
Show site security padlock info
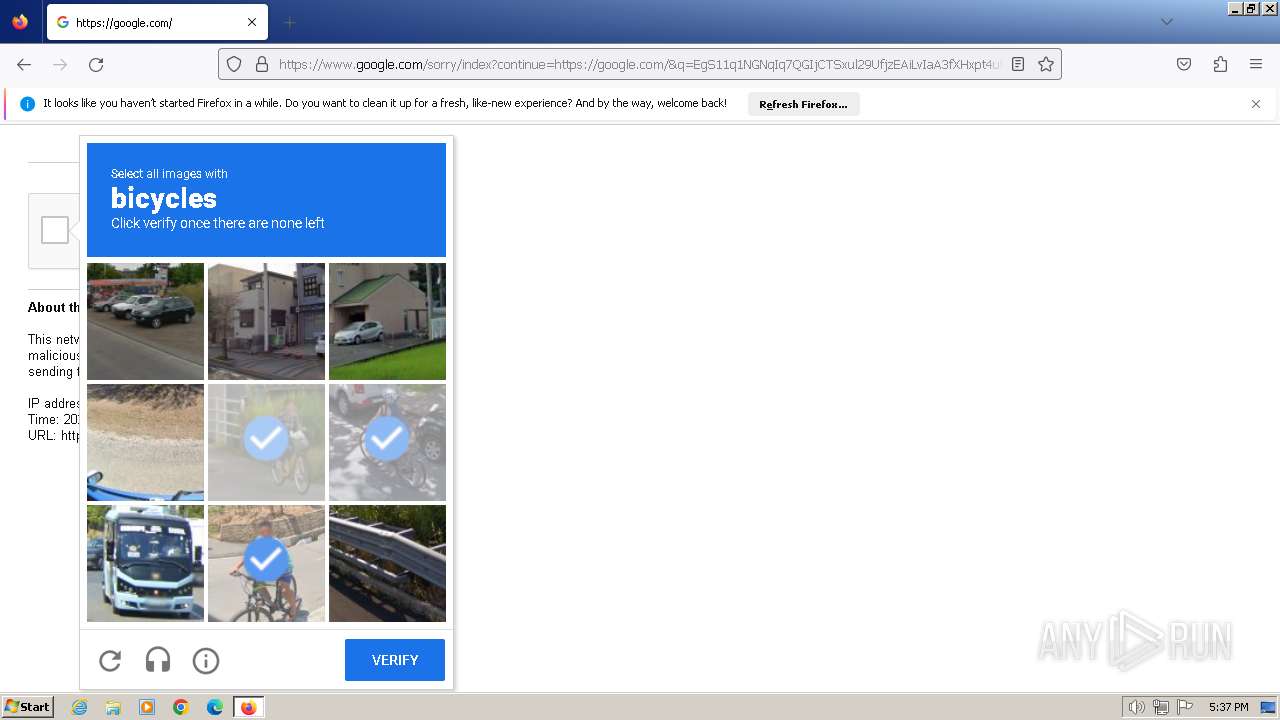click(x=262, y=64)
